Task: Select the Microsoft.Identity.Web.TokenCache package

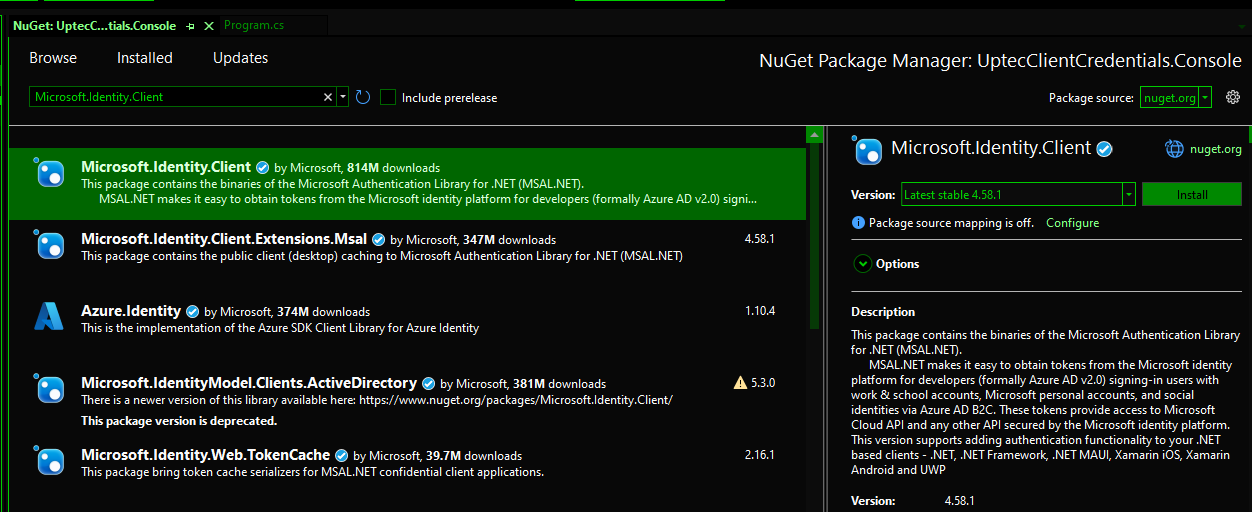Action: click(x=205, y=455)
